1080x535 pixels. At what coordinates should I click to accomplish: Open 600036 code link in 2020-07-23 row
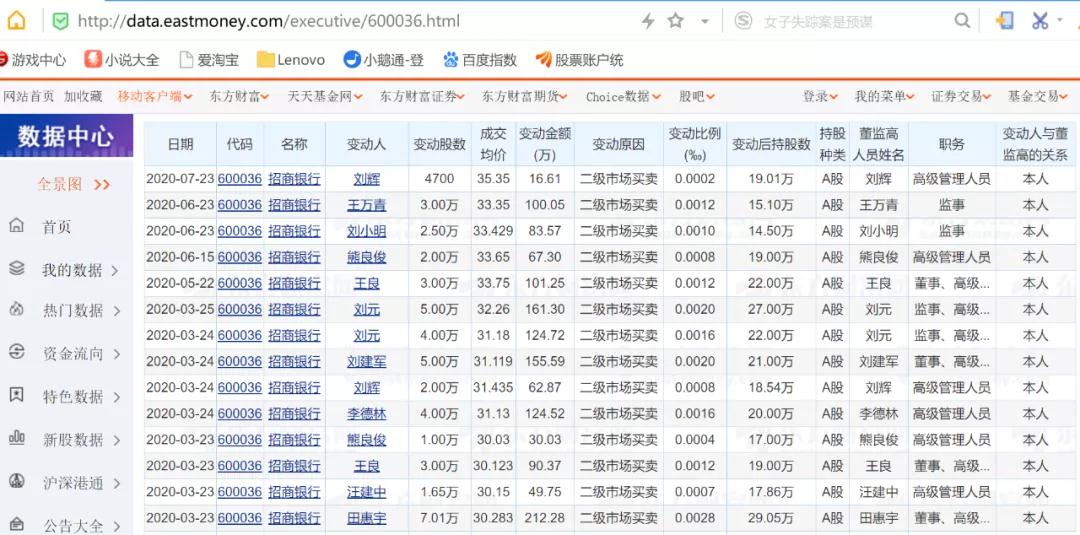click(x=240, y=179)
